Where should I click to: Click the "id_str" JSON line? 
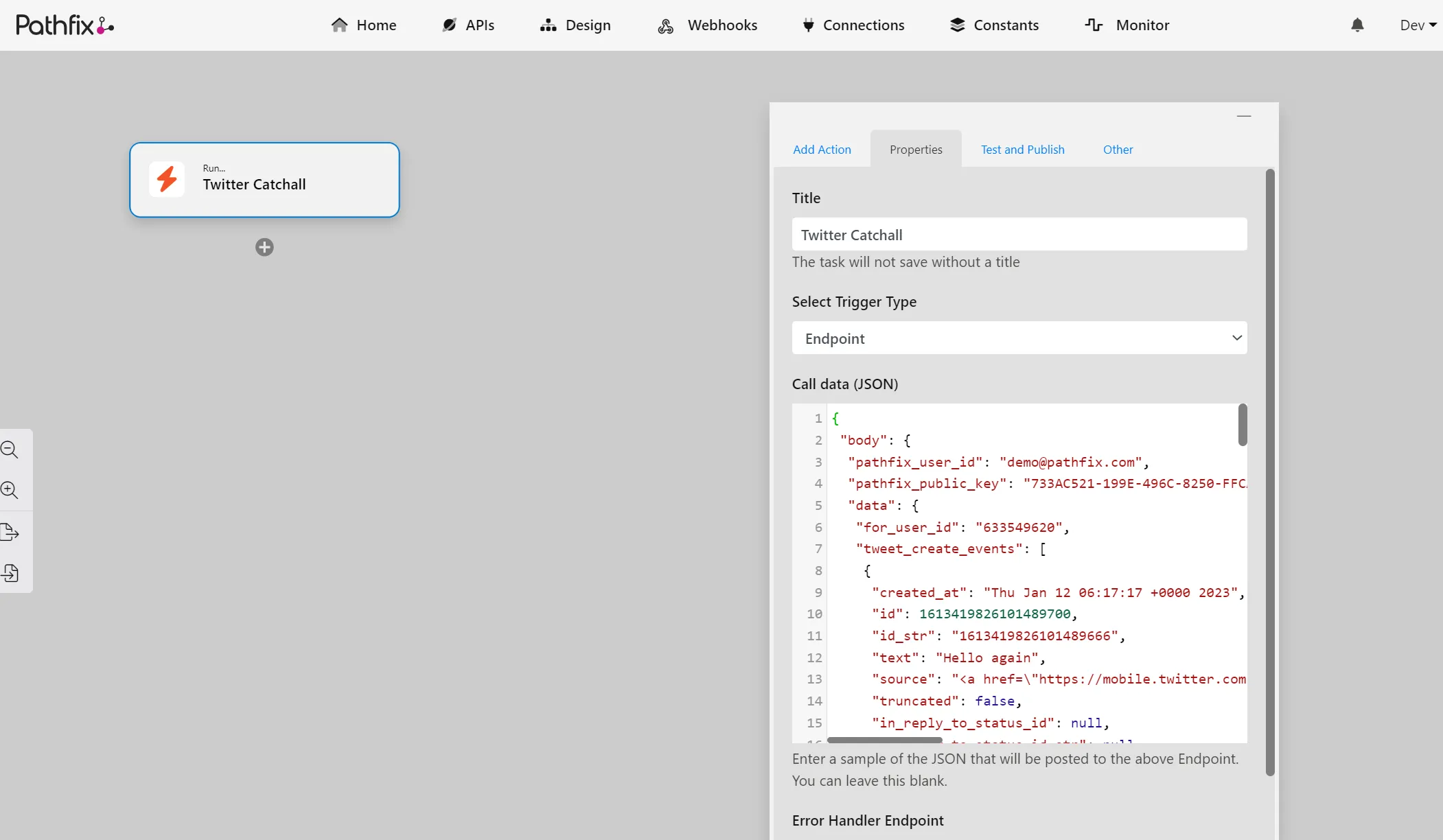click(998, 635)
